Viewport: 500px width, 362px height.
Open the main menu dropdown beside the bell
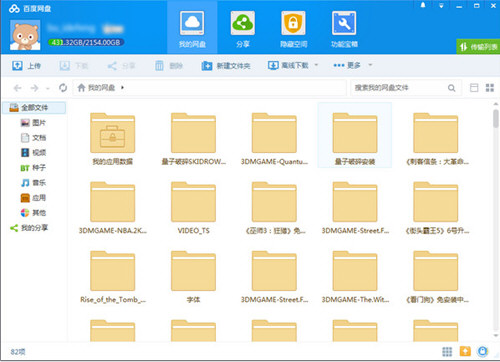[441, 6]
